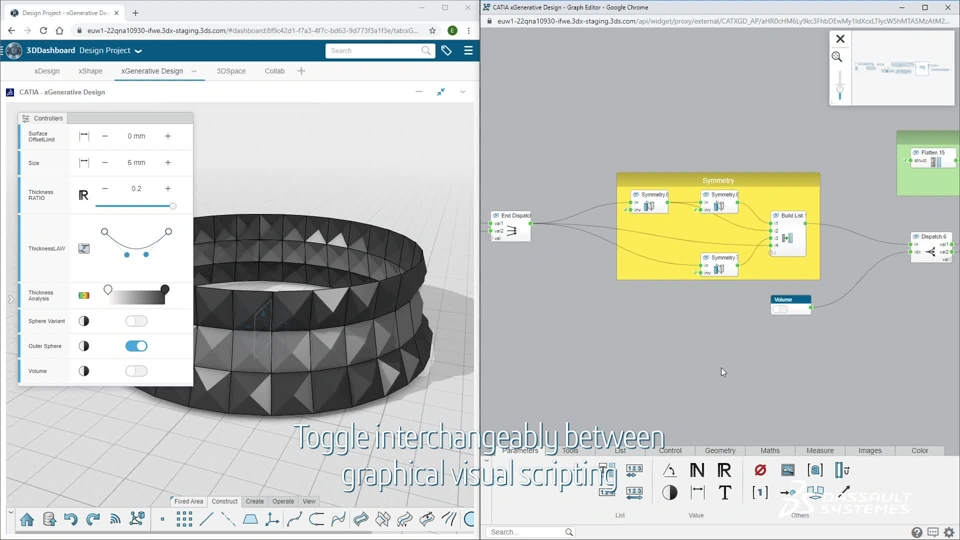960x540 pixels.
Task: Decrease Thickness RATIO with minus
Action: tap(105, 189)
